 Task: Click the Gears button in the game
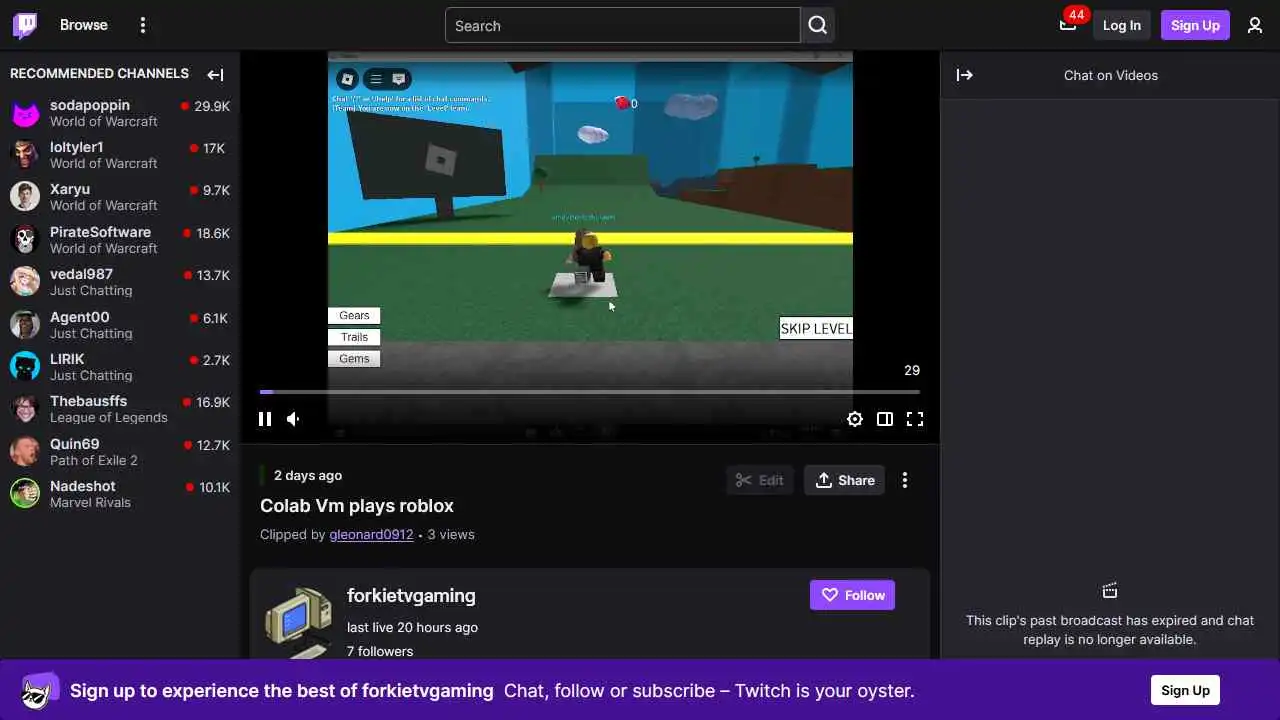pos(354,315)
